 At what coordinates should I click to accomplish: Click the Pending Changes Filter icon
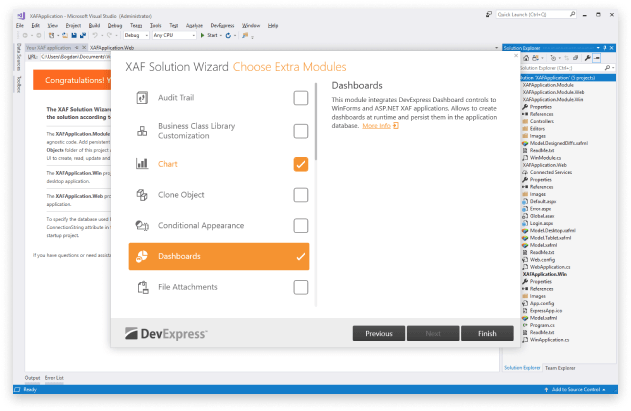pyautogui.click(x=553, y=58)
